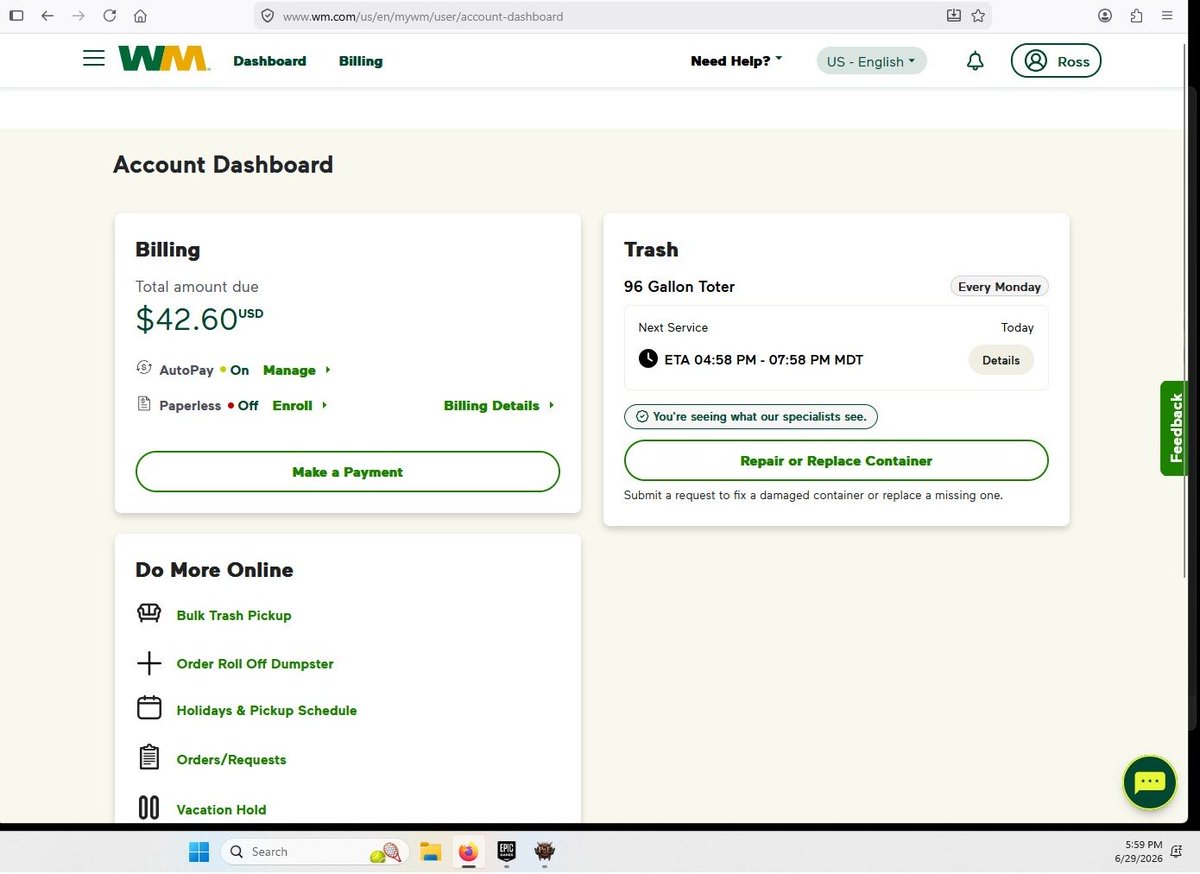Expand the Need Help? dropdown

[x=736, y=61]
